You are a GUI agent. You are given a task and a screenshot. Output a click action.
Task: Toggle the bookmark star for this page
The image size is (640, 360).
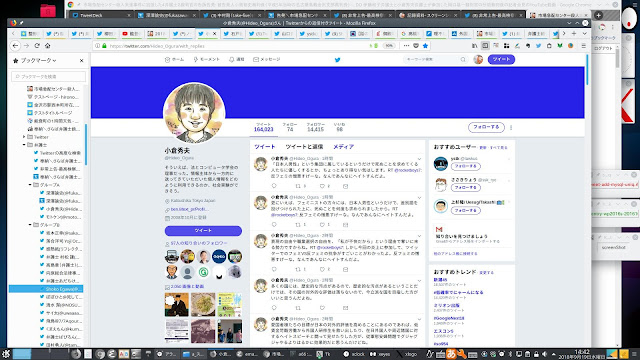click(x=425, y=46)
